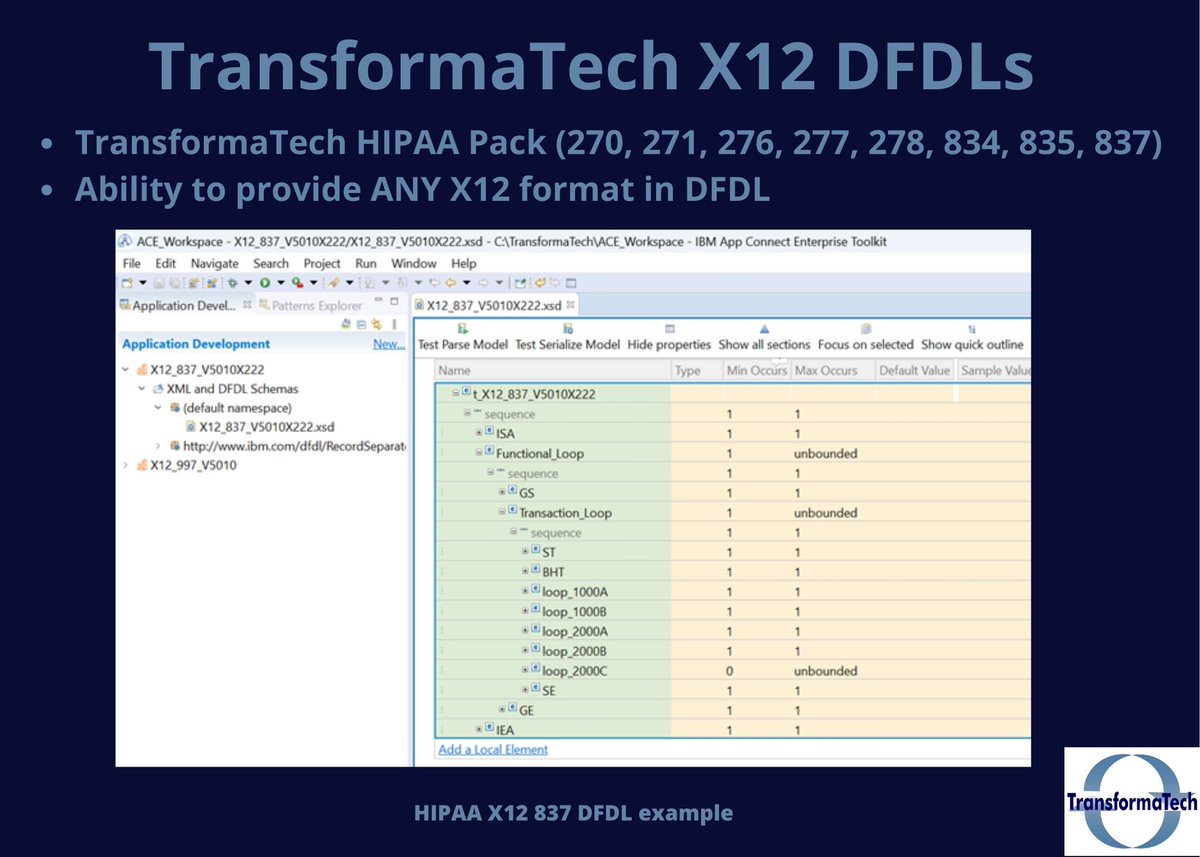Image resolution: width=1200 pixels, height=857 pixels.
Task: Collapse the X12_837_V5010X222 project node
Action: point(126,369)
